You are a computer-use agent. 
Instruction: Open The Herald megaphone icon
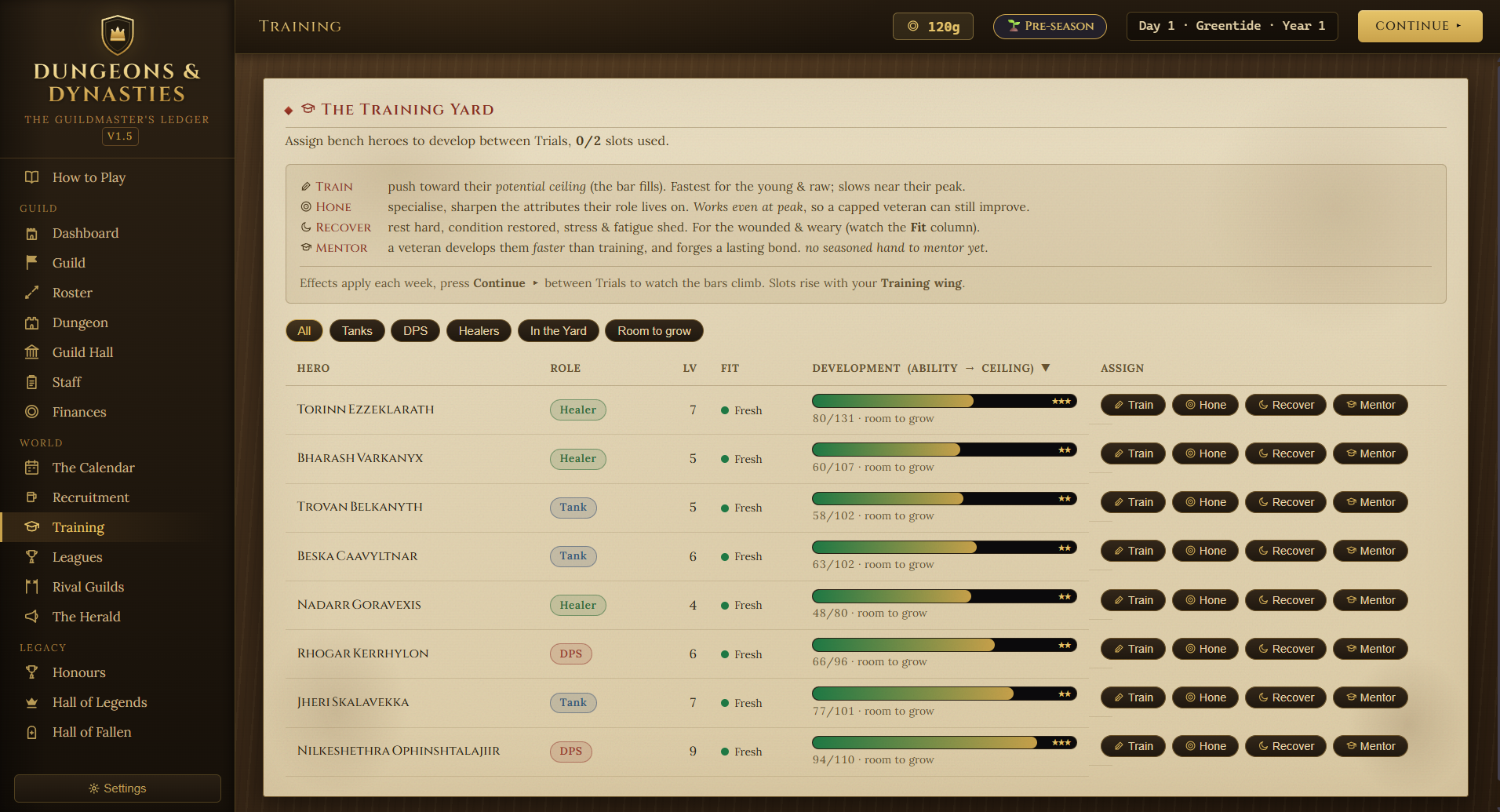[31, 617]
